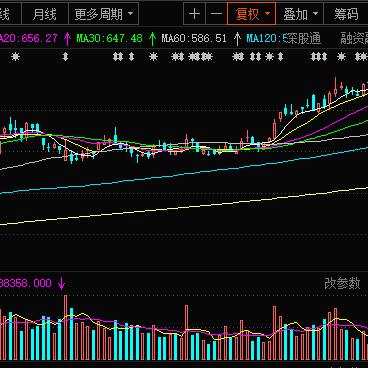Zoom out with the minus button
The height and width of the screenshot is (368, 368).
(x=216, y=14)
